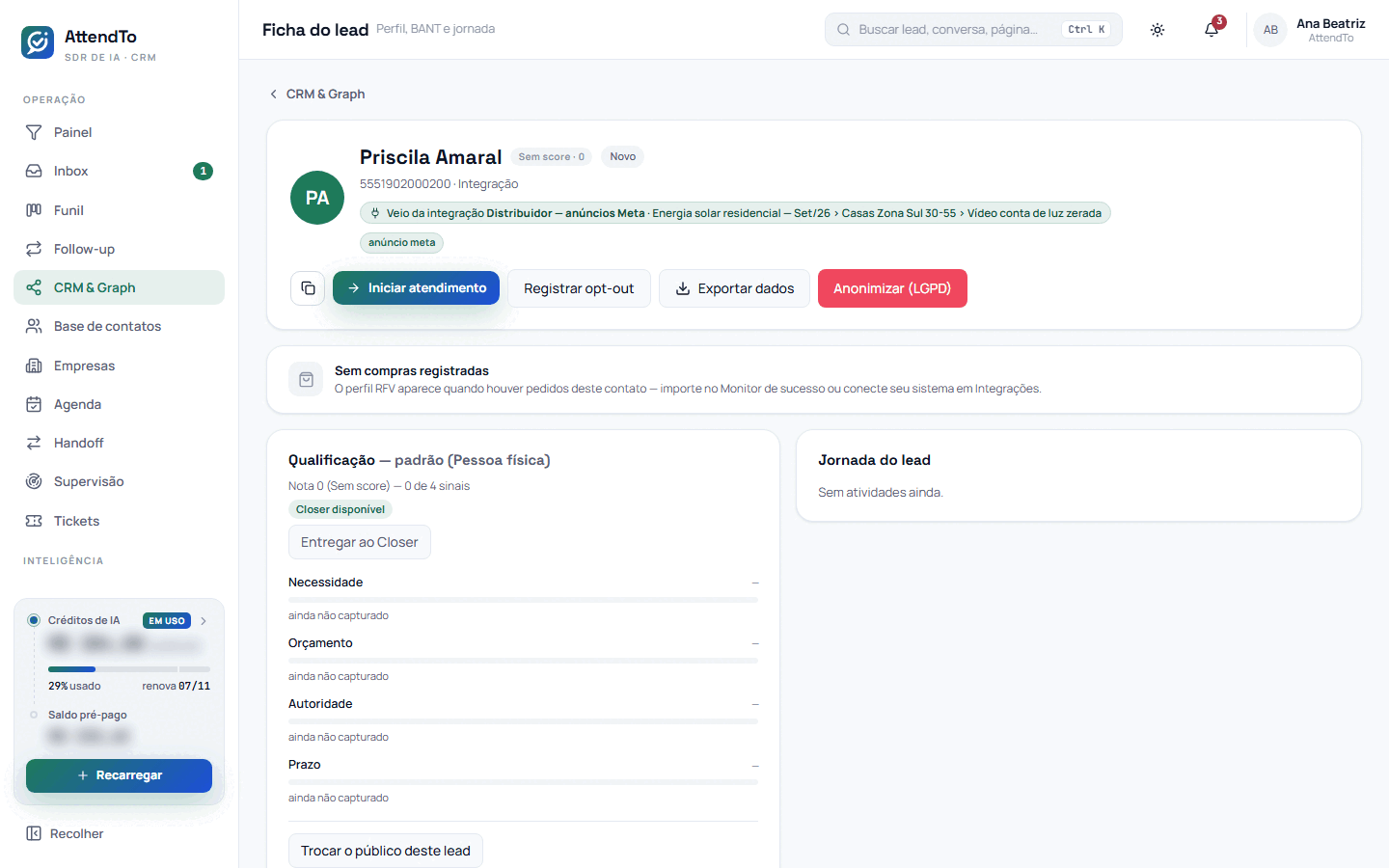Click the Recarregar credits button

coord(119,775)
